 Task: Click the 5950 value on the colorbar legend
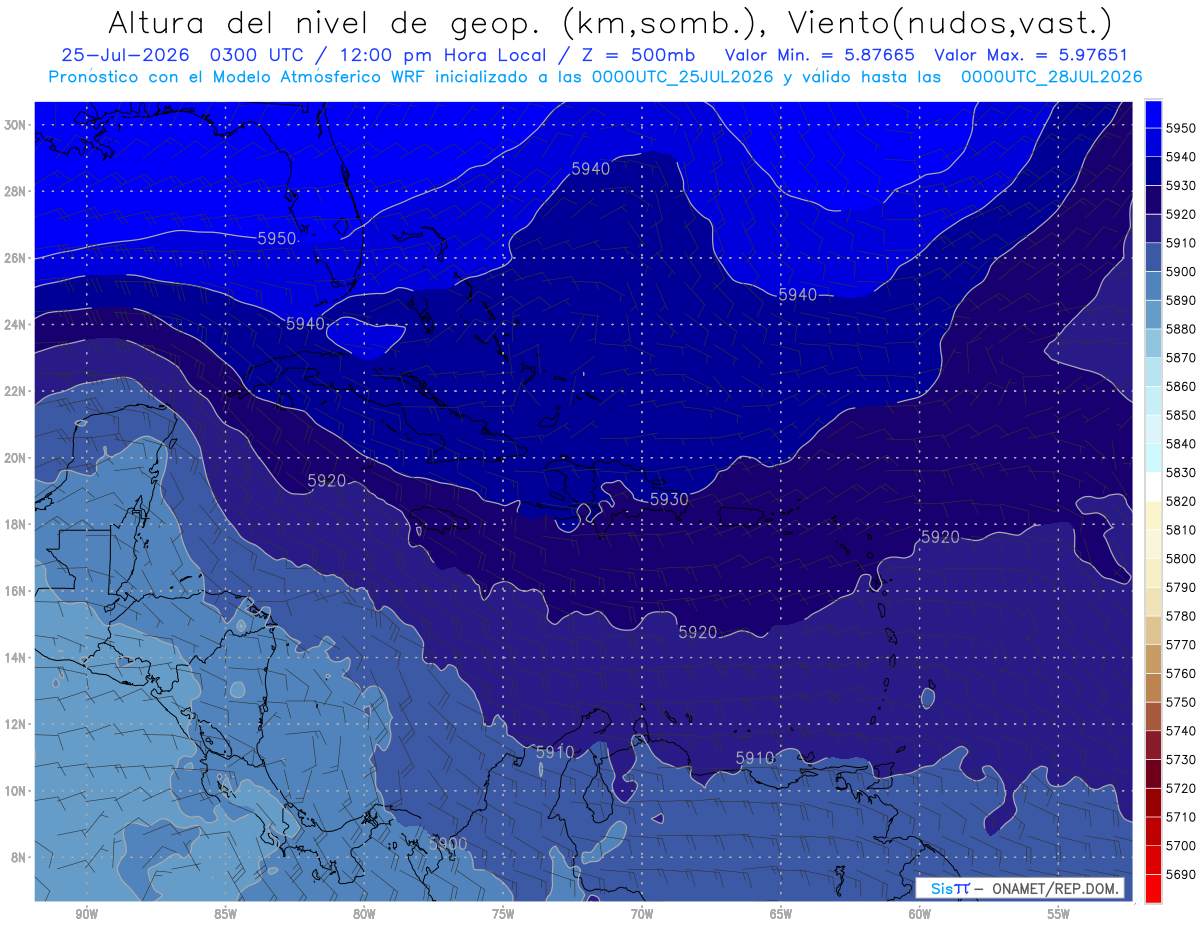(x=1180, y=128)
